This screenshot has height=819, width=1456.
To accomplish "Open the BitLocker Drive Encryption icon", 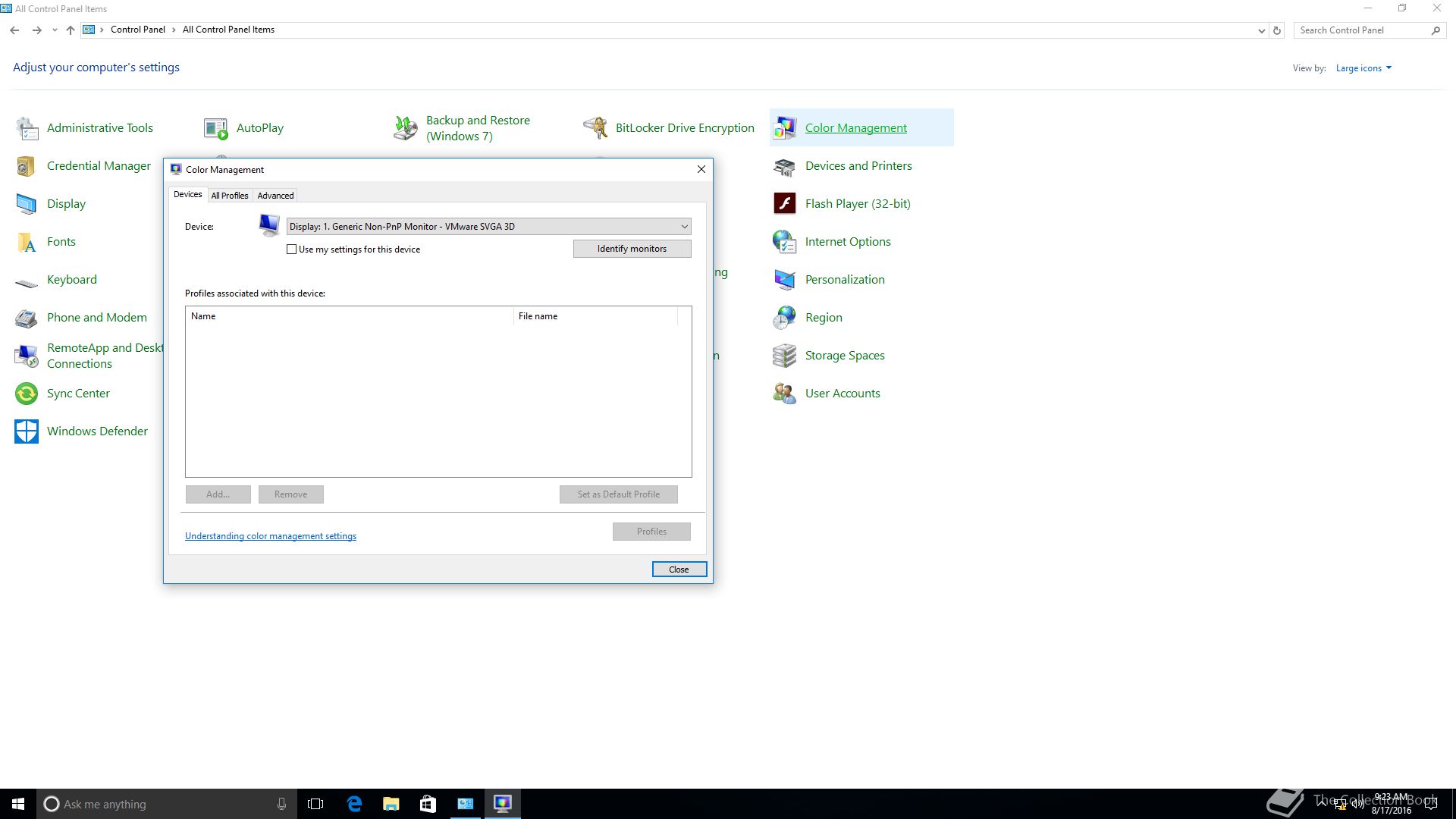I will [595, 128].
